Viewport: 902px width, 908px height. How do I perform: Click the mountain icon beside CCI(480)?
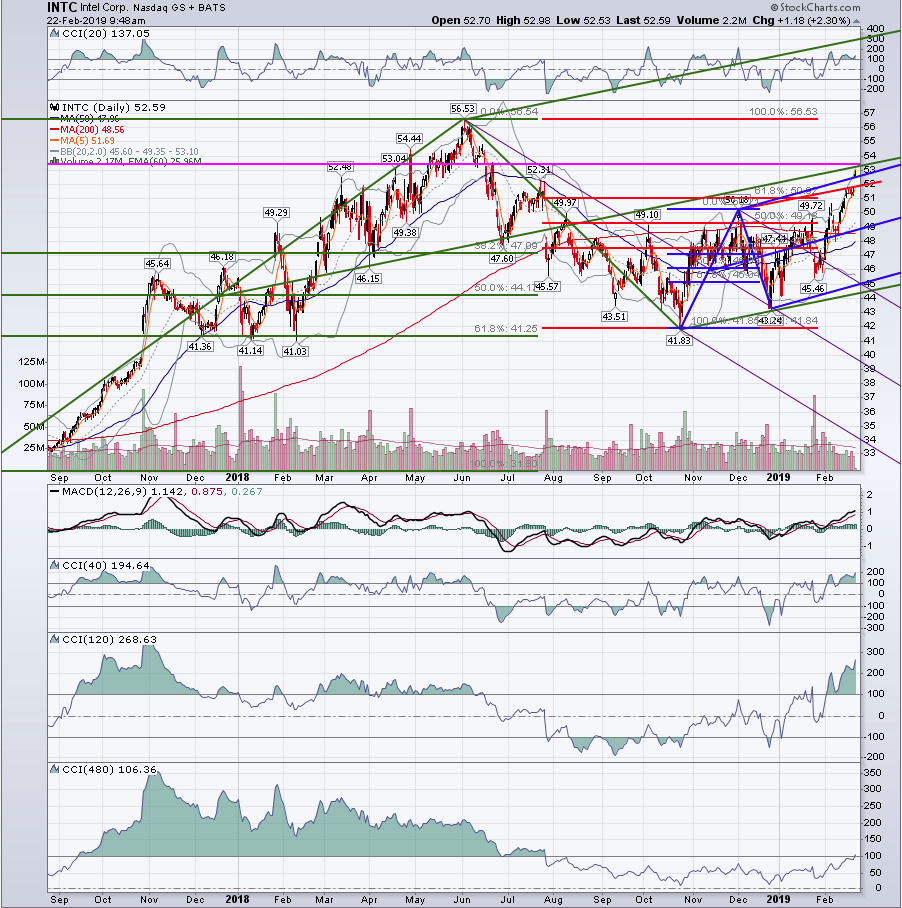click(55, 770)
